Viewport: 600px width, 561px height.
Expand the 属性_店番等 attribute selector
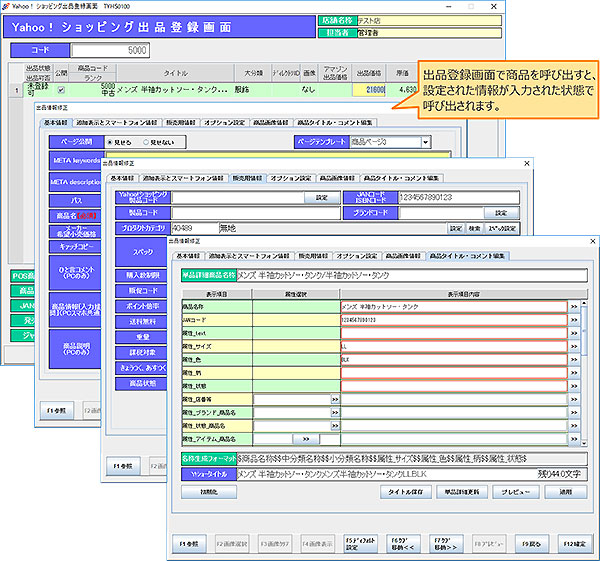pos(335,398)
